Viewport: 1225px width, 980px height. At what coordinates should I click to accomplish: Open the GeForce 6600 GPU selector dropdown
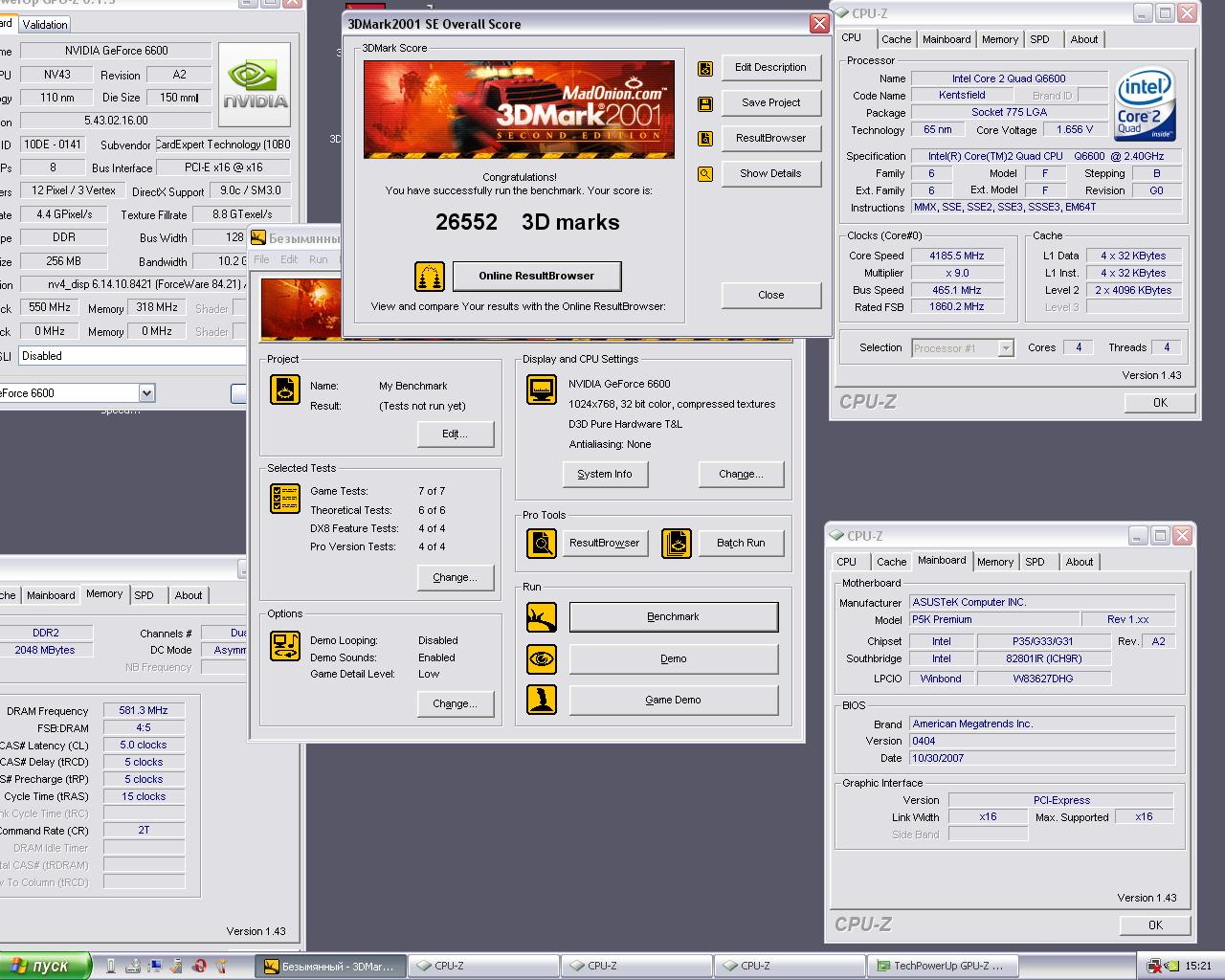point(146,392)
